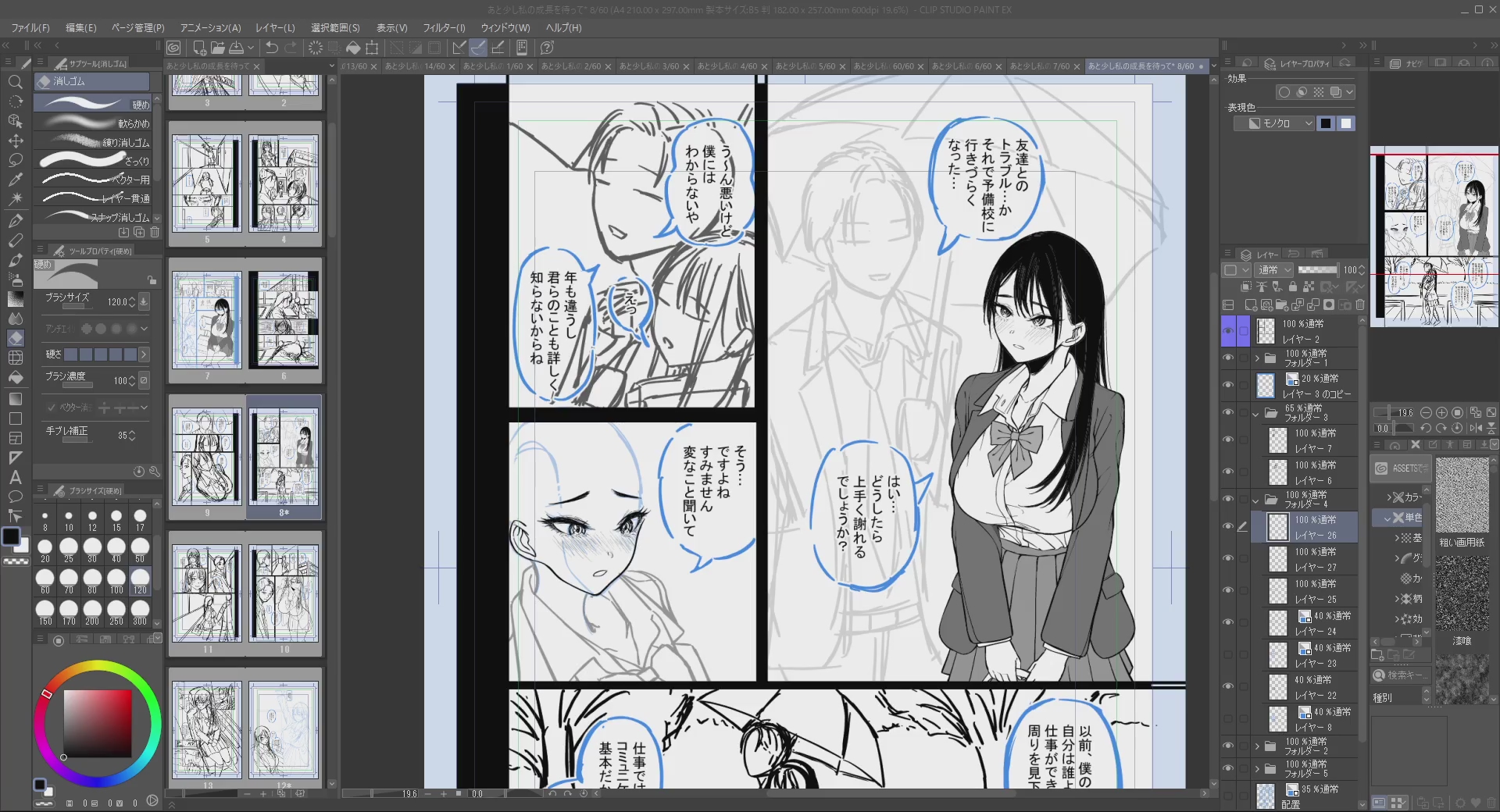The height and width of the screenshot is (812, 1500).
Task: Collapse フォルダー 3 in the layer list
Action: pos(1257,413)
